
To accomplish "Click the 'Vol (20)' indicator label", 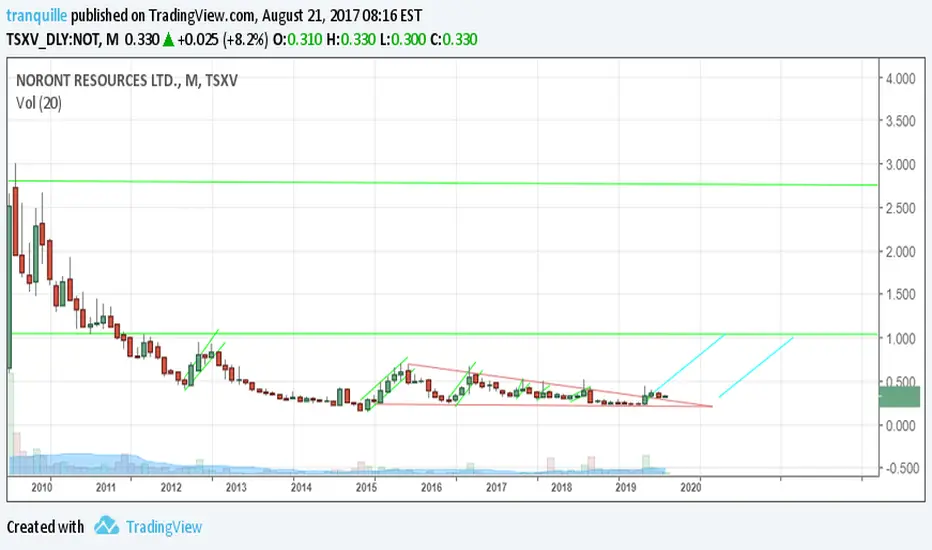I will click(39, 103).
